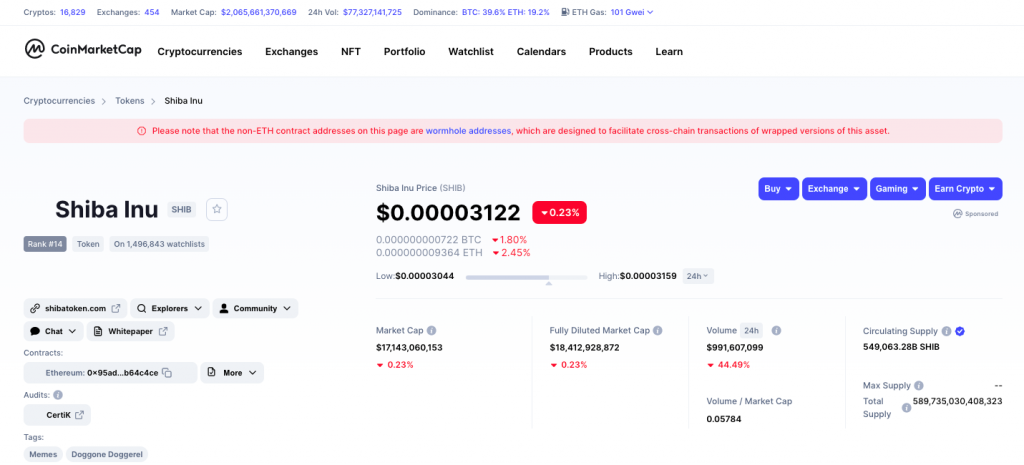Image resolution: width=1024 pixels, height=465 pixels.
Task: Open the Whitepaper link
Action: tap(131, 331)
